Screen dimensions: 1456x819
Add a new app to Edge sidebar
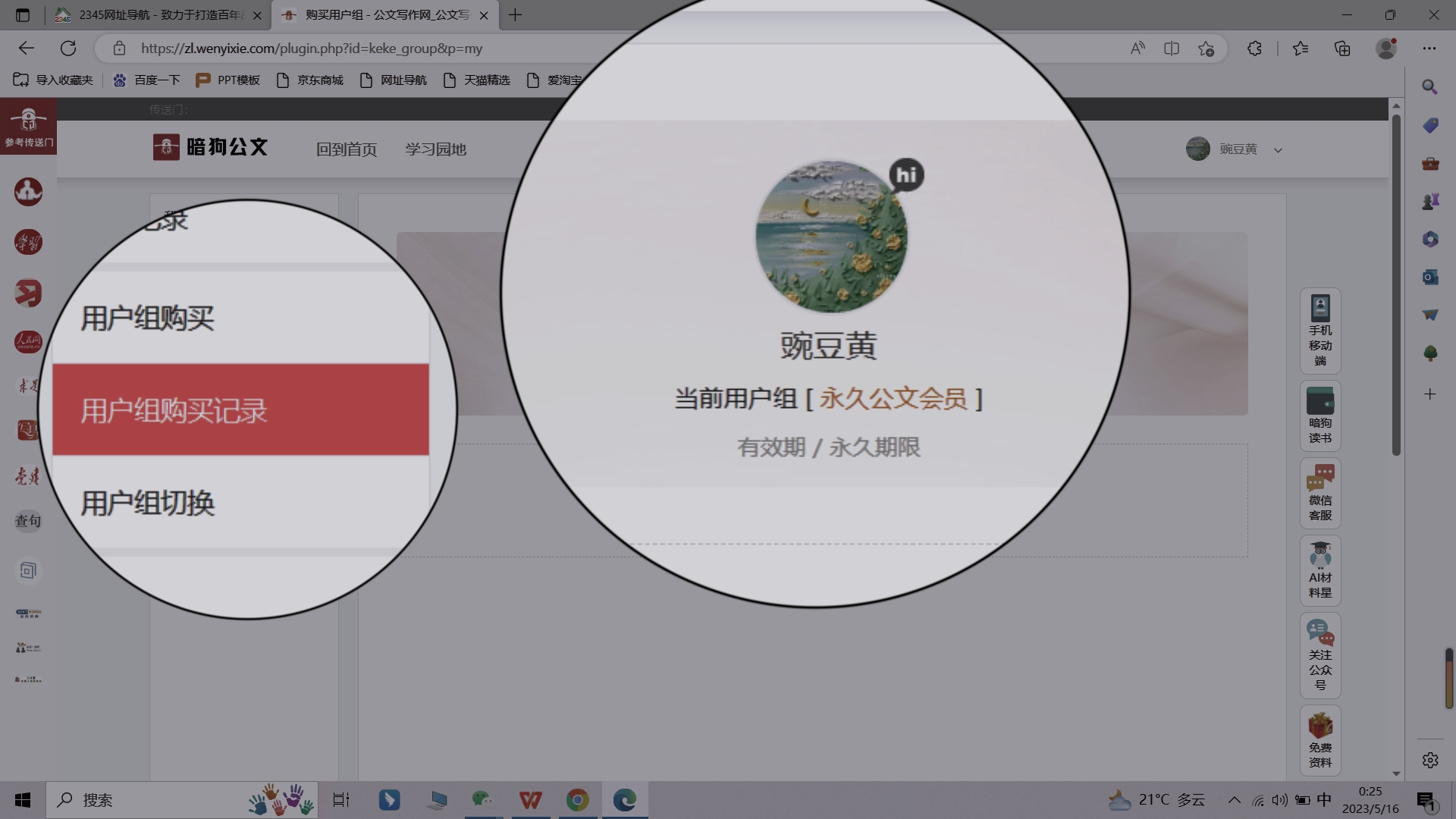(x=1430, y=394)
